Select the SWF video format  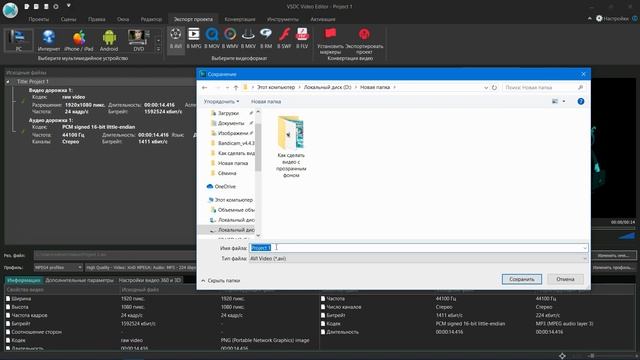tap(284, 39)
